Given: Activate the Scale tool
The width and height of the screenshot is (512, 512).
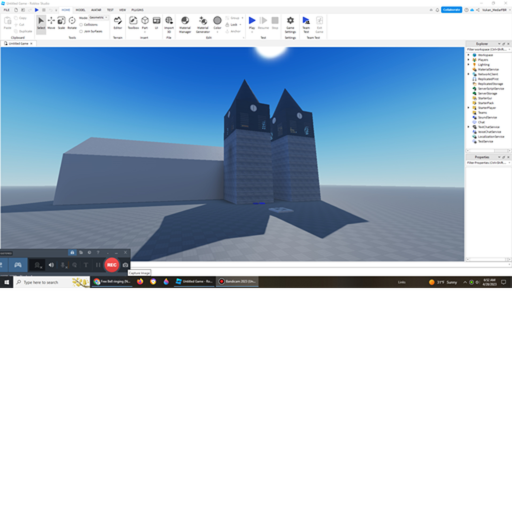Looking at the screenshot, I should 62,23.
